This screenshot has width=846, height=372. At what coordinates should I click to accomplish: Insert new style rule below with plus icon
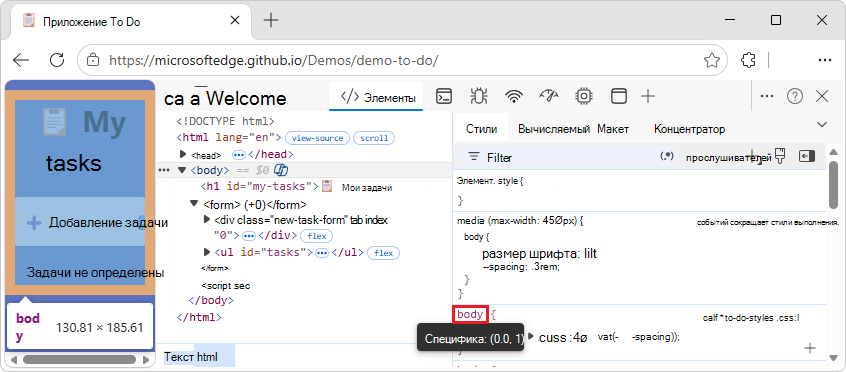pos(810,348)
